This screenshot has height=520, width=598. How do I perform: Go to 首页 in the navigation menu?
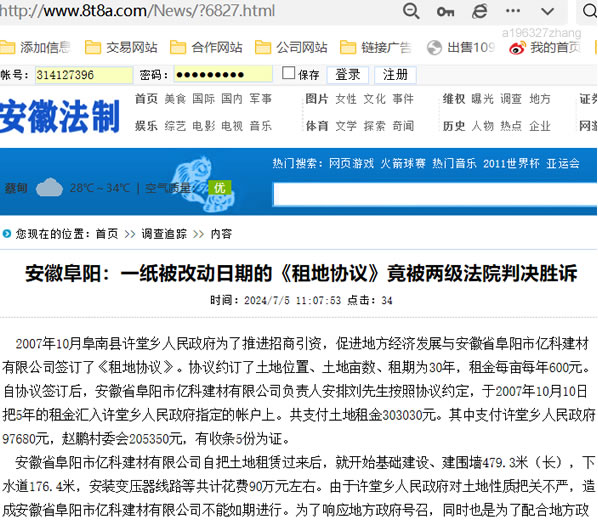[x=146, y=99]
